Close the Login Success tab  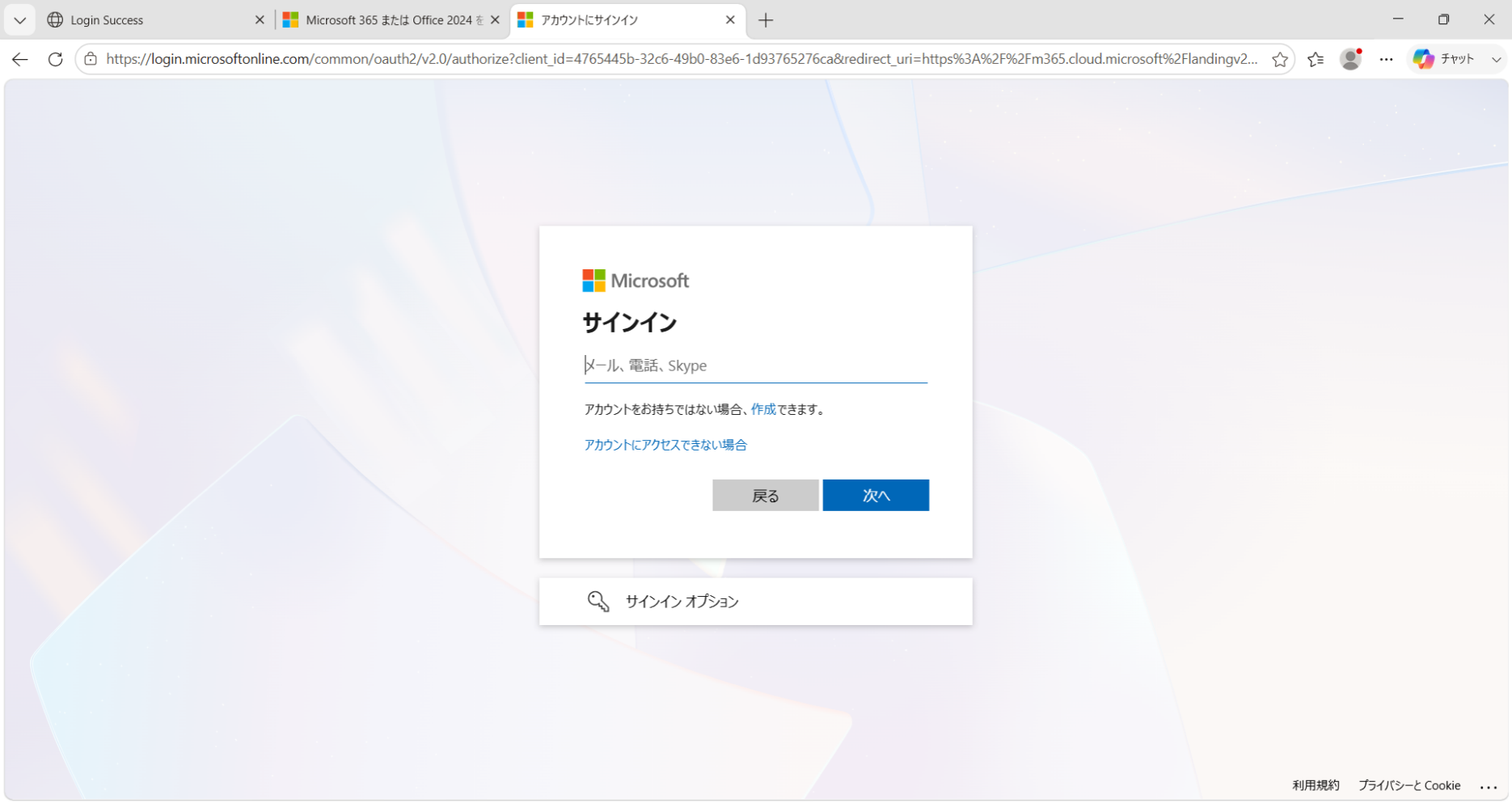(260, 20)
